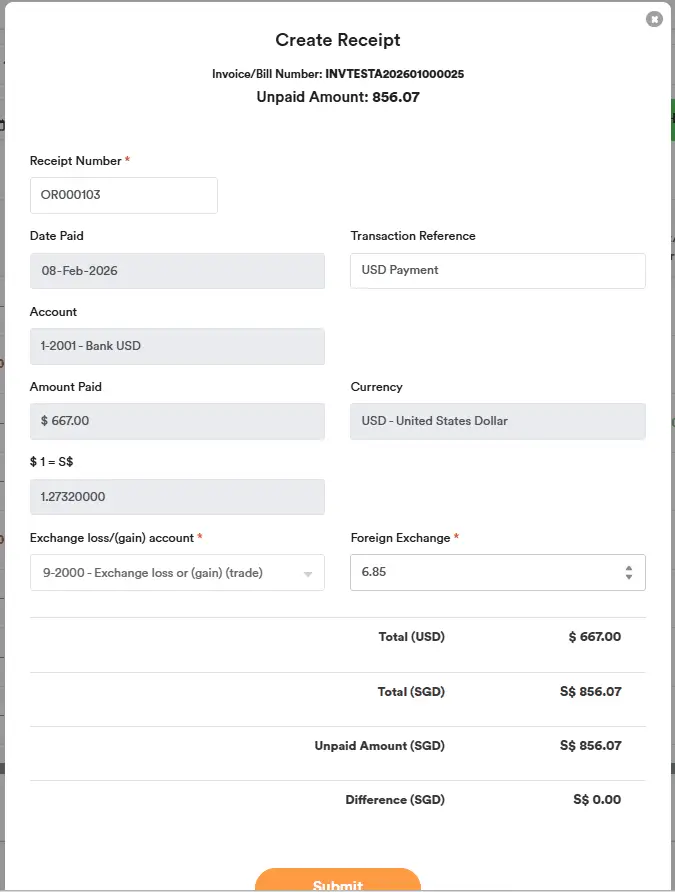
Task: Click the Foreign Exchange increment arrow
Action: click(629, 566)
